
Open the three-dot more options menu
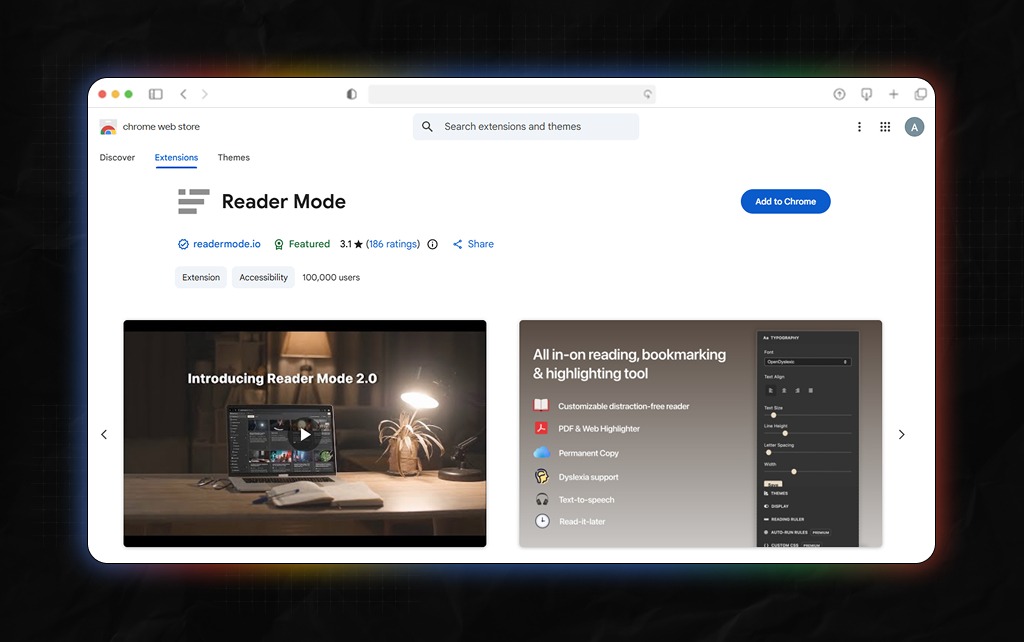pyautogui.click(x=859, y=127)
